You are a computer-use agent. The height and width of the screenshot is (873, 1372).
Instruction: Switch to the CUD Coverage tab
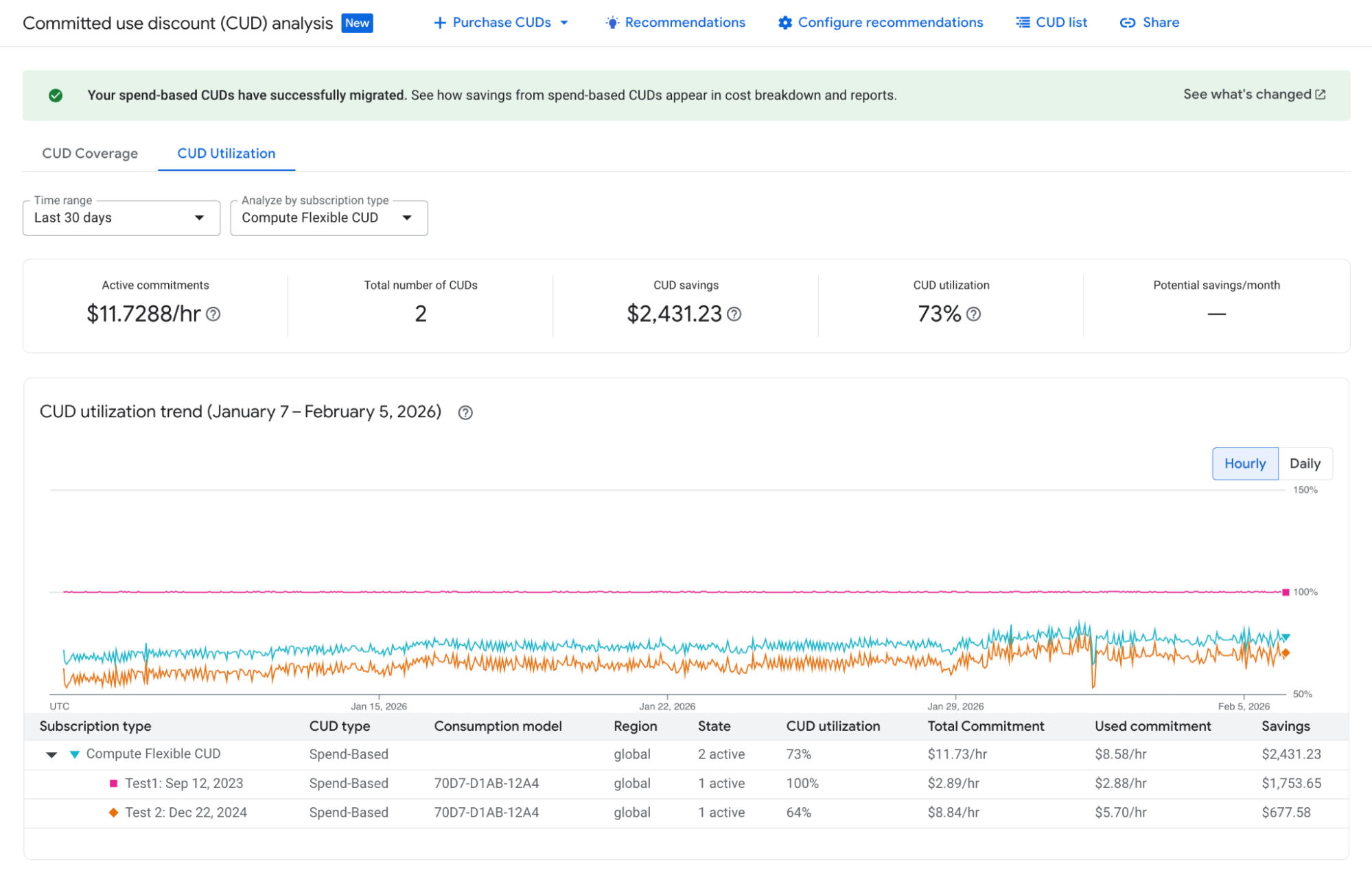(x=89, y=153)
